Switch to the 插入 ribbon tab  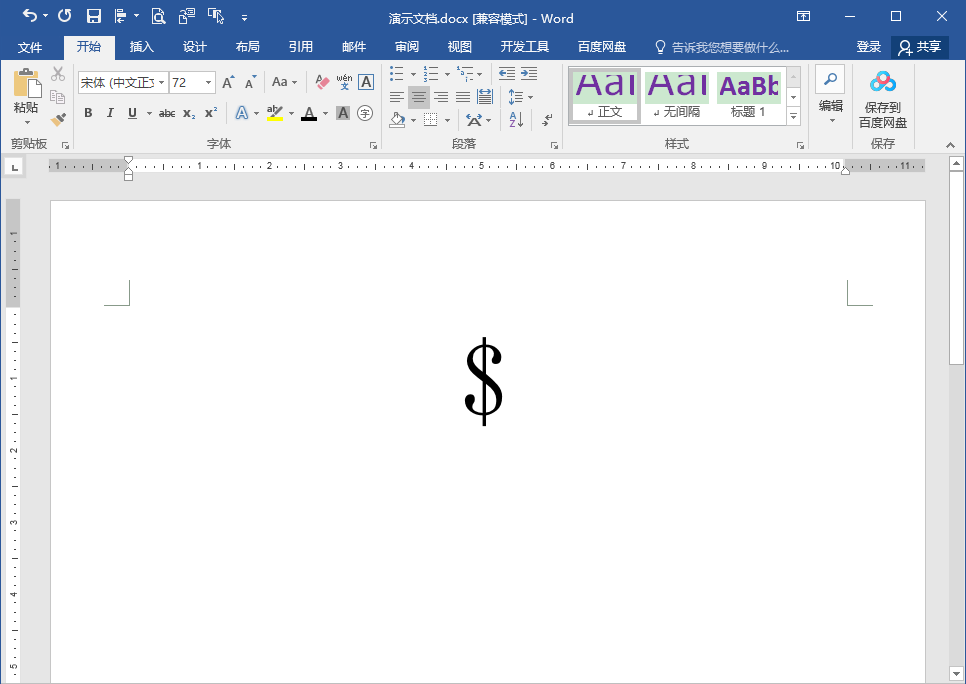pyautogui.click(x=142, y=47)
